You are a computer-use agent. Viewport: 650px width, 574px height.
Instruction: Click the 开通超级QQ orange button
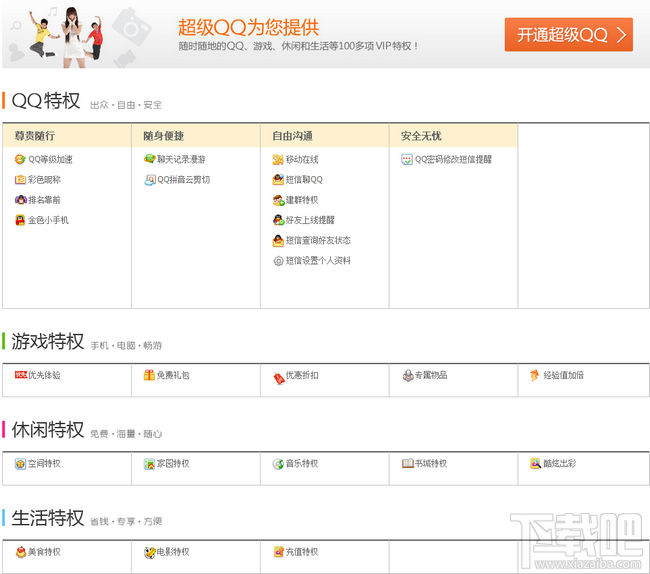click(x=568, y=35)
